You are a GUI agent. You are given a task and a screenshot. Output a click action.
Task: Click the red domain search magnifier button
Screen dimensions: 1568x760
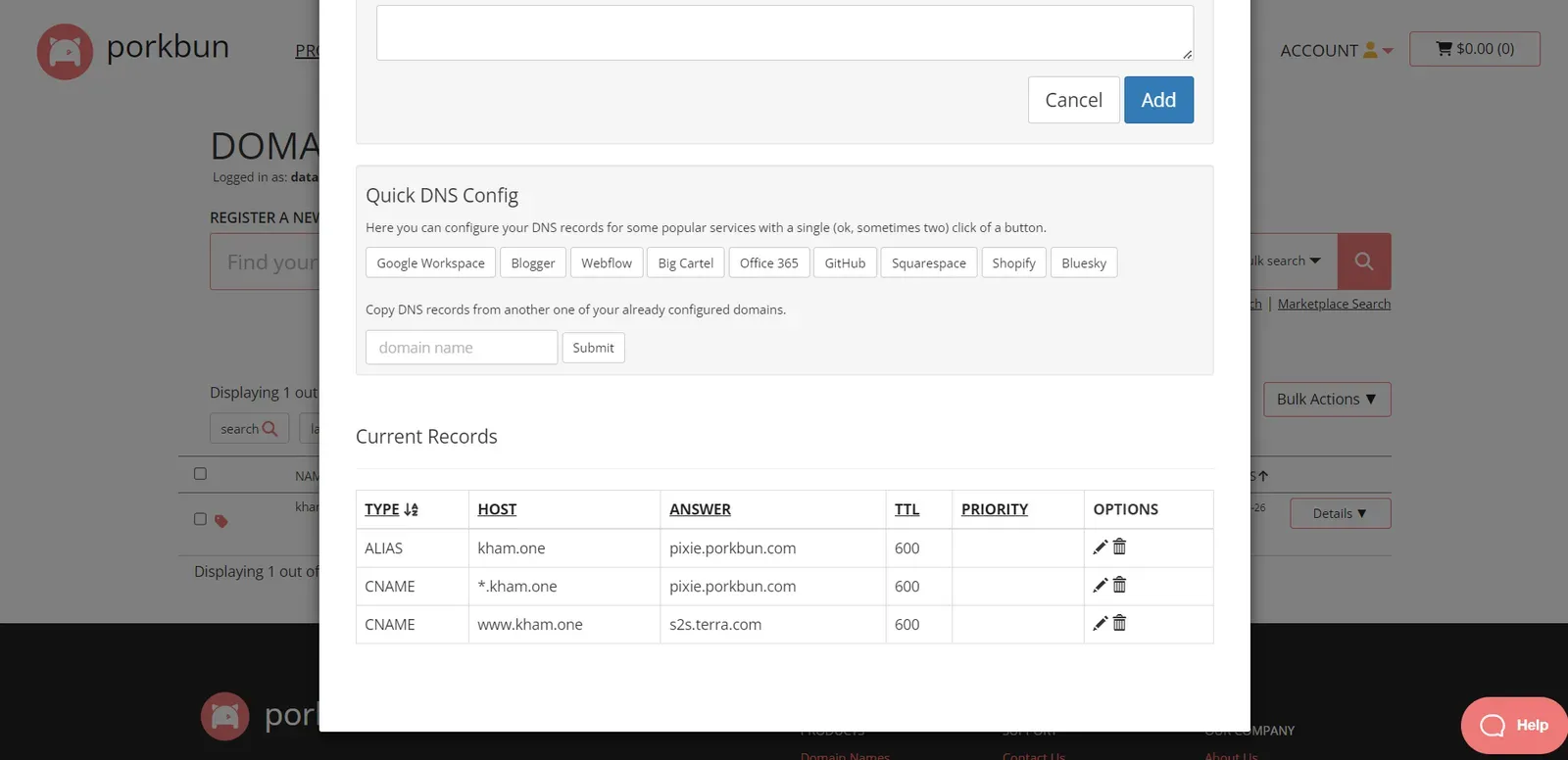point(1364,261)
